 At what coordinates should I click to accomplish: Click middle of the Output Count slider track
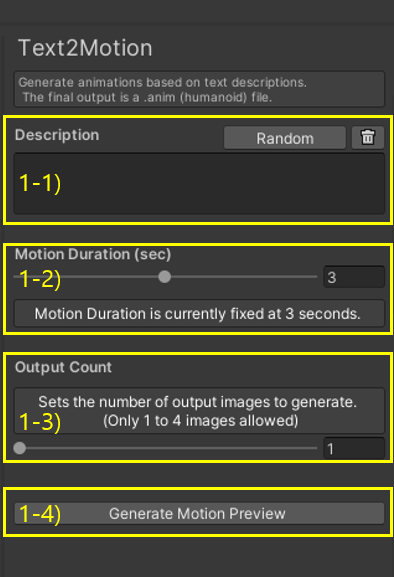coord(166,448)
